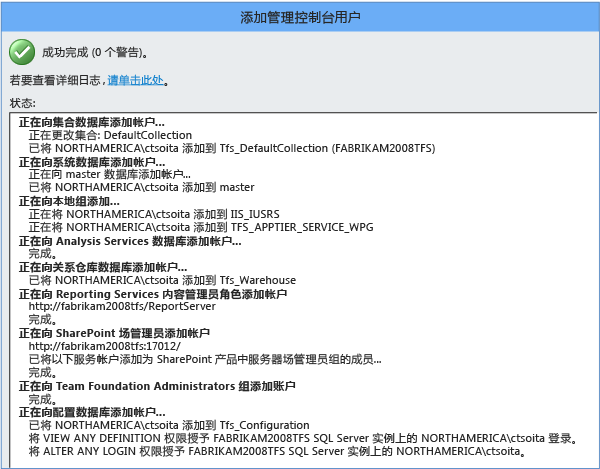
Task: Select the line 正在向 master 数据库添加帐户...
Action: tap(110, 174)
